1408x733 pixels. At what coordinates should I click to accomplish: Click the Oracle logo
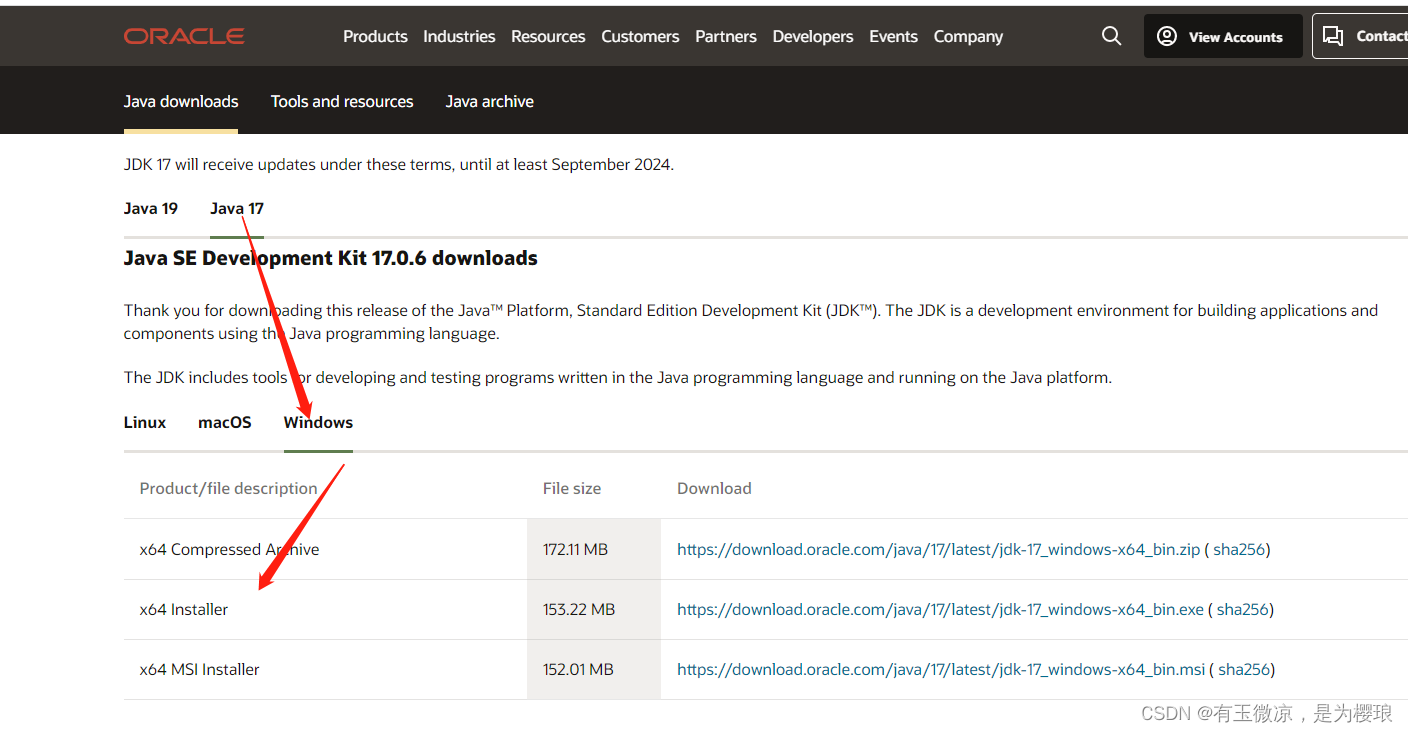pos(184,36)
